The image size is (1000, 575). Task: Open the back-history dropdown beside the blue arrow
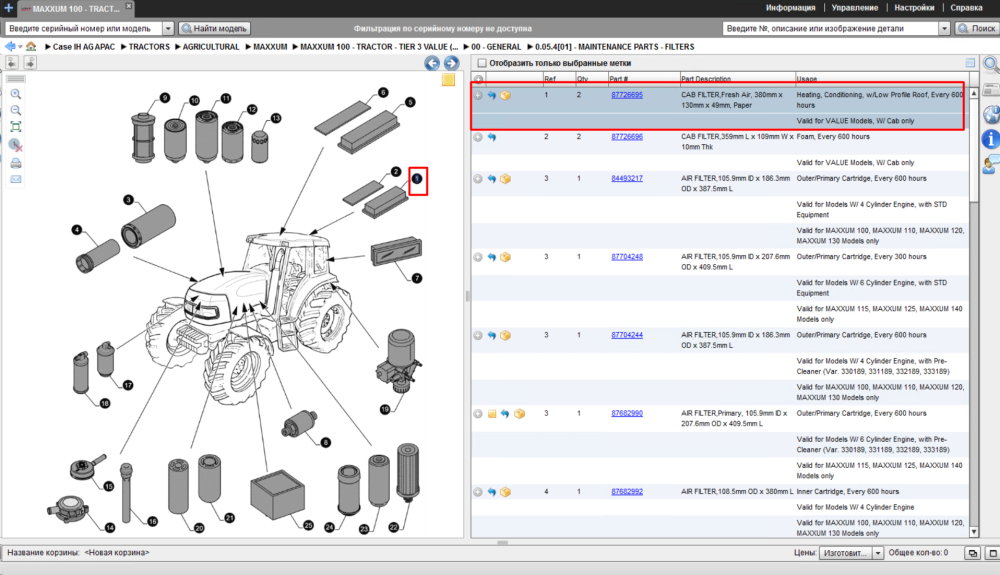tap(20, 47)
